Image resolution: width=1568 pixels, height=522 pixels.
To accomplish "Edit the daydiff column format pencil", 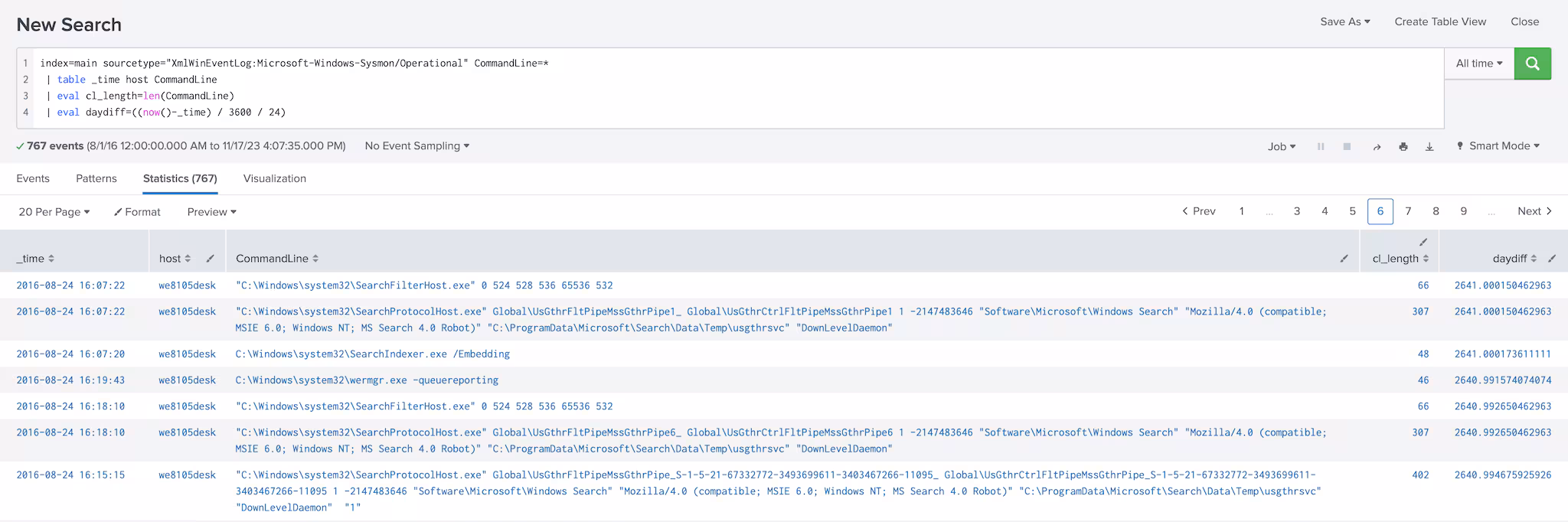I will [x=1552, y=259].
